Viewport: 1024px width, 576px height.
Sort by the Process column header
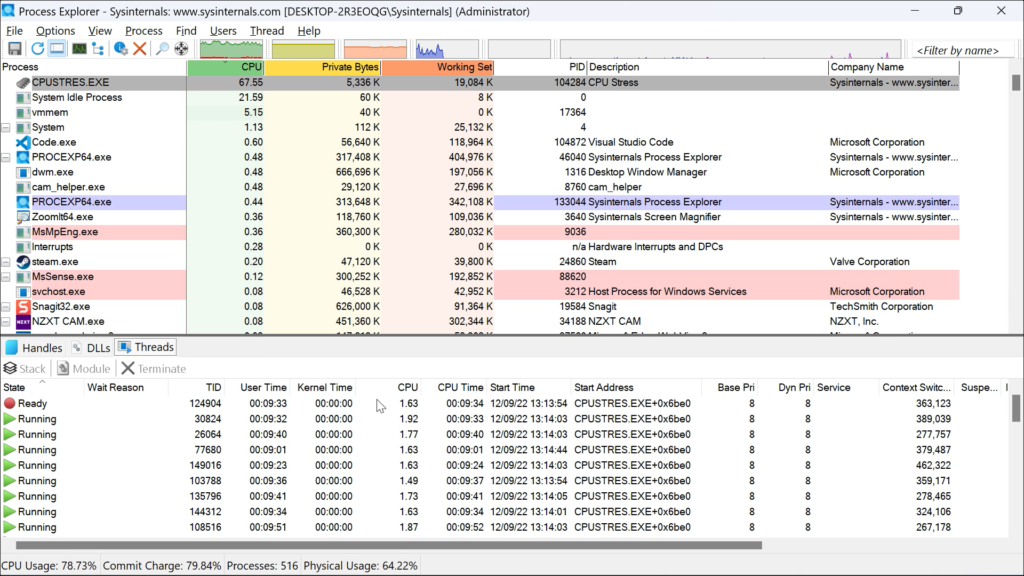tap(93, 67)
